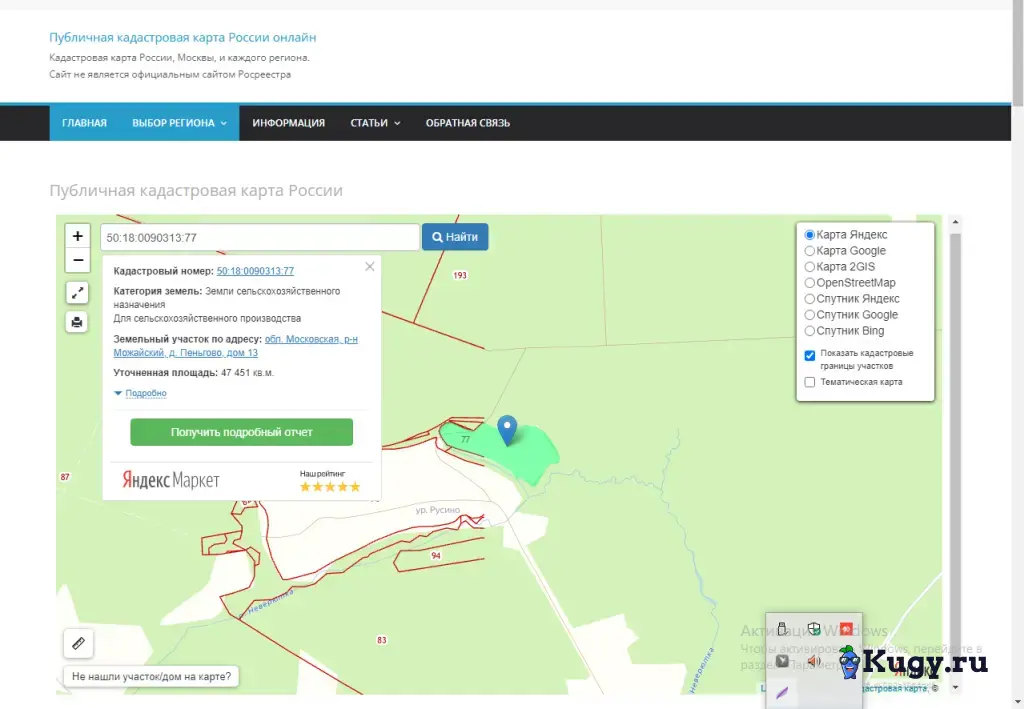Open cadastral number link 50:18:0090313:77
The image size is (1024, 709).
point(255,271)
